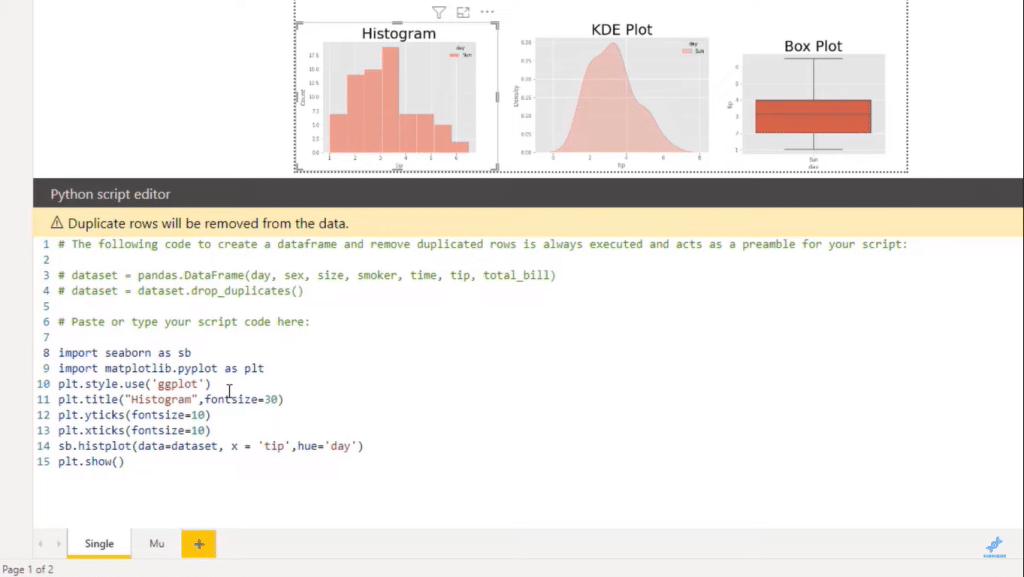The width and height of the screenshot is (1024, 577).
Task: Click the duplicate rows warning icon
Action: click(57, 223)
